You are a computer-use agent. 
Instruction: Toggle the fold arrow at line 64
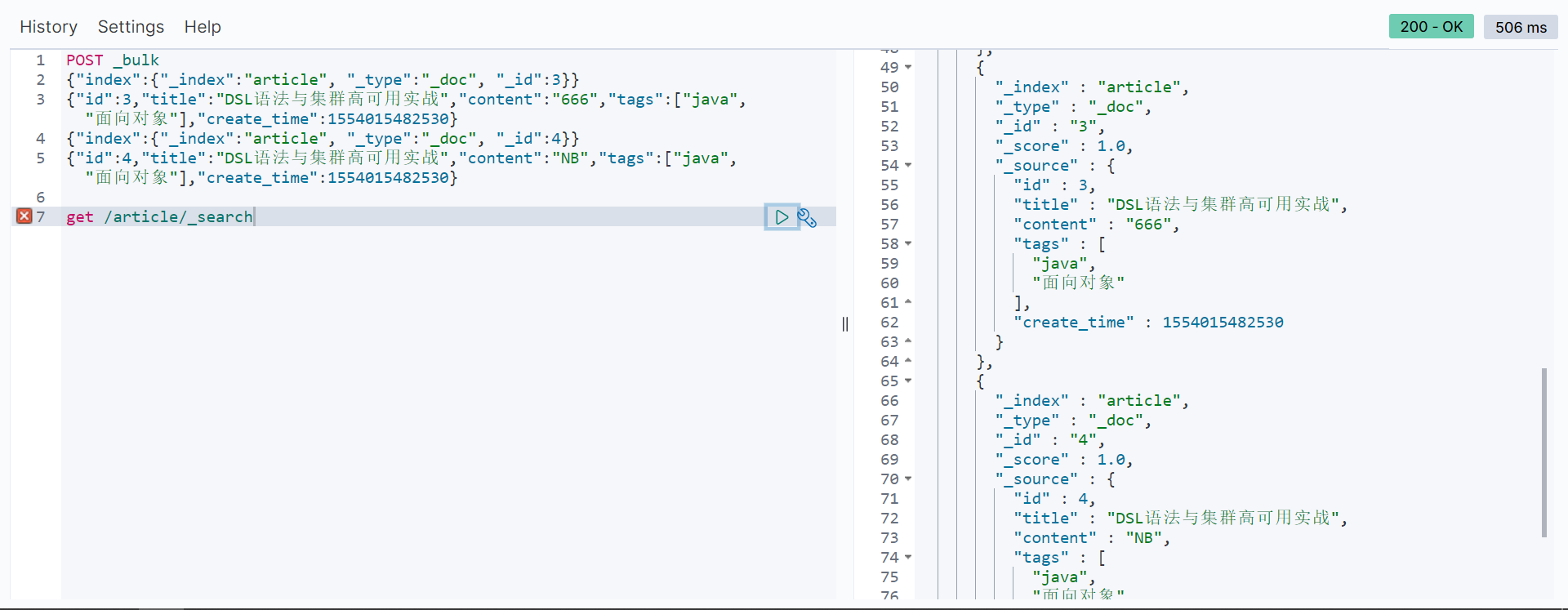908,361
